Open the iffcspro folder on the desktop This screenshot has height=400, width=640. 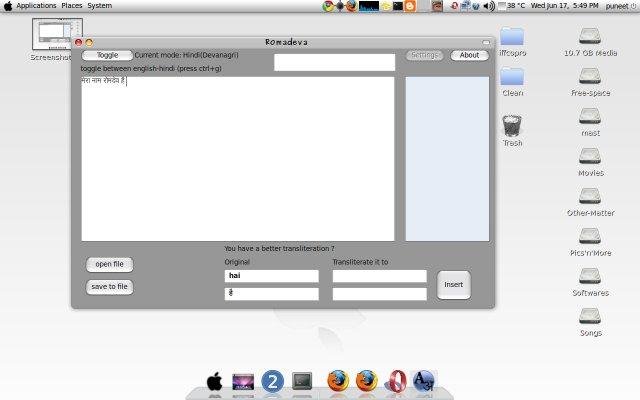[x=512, y=41]
